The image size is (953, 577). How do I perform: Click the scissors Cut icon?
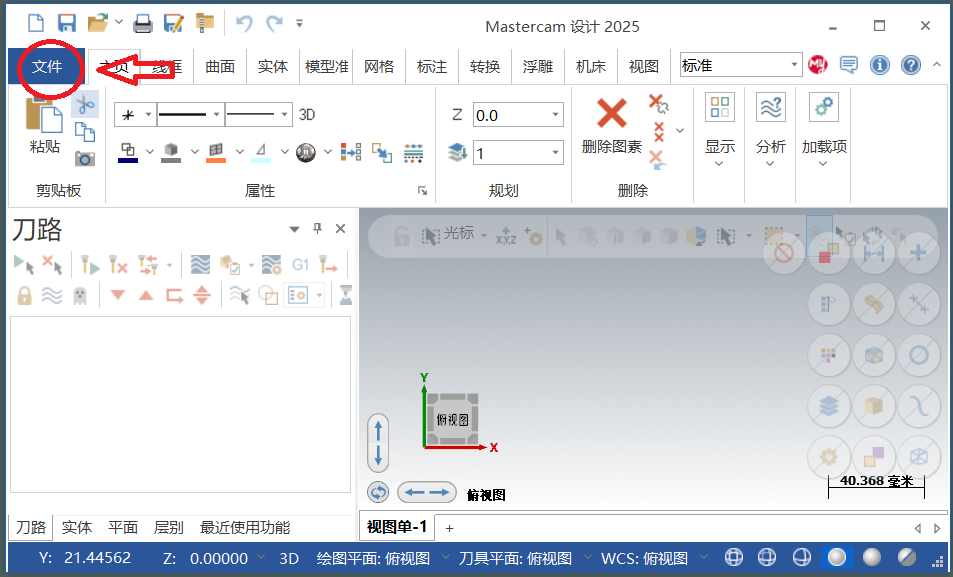[x=85, y=104]
